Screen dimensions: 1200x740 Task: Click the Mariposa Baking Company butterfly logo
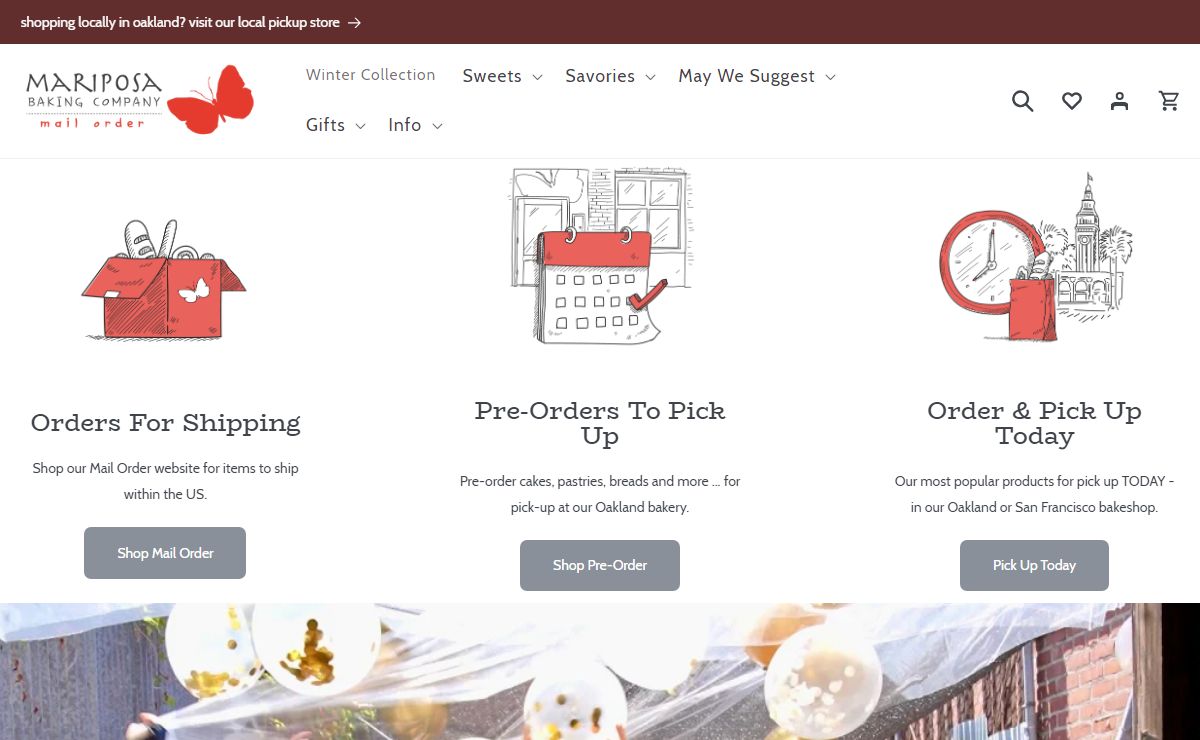click(140, 100)
